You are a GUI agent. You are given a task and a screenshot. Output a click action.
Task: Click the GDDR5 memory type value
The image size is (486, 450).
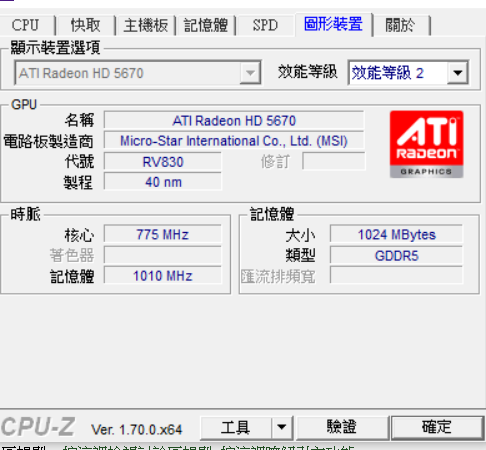(396, 255)
